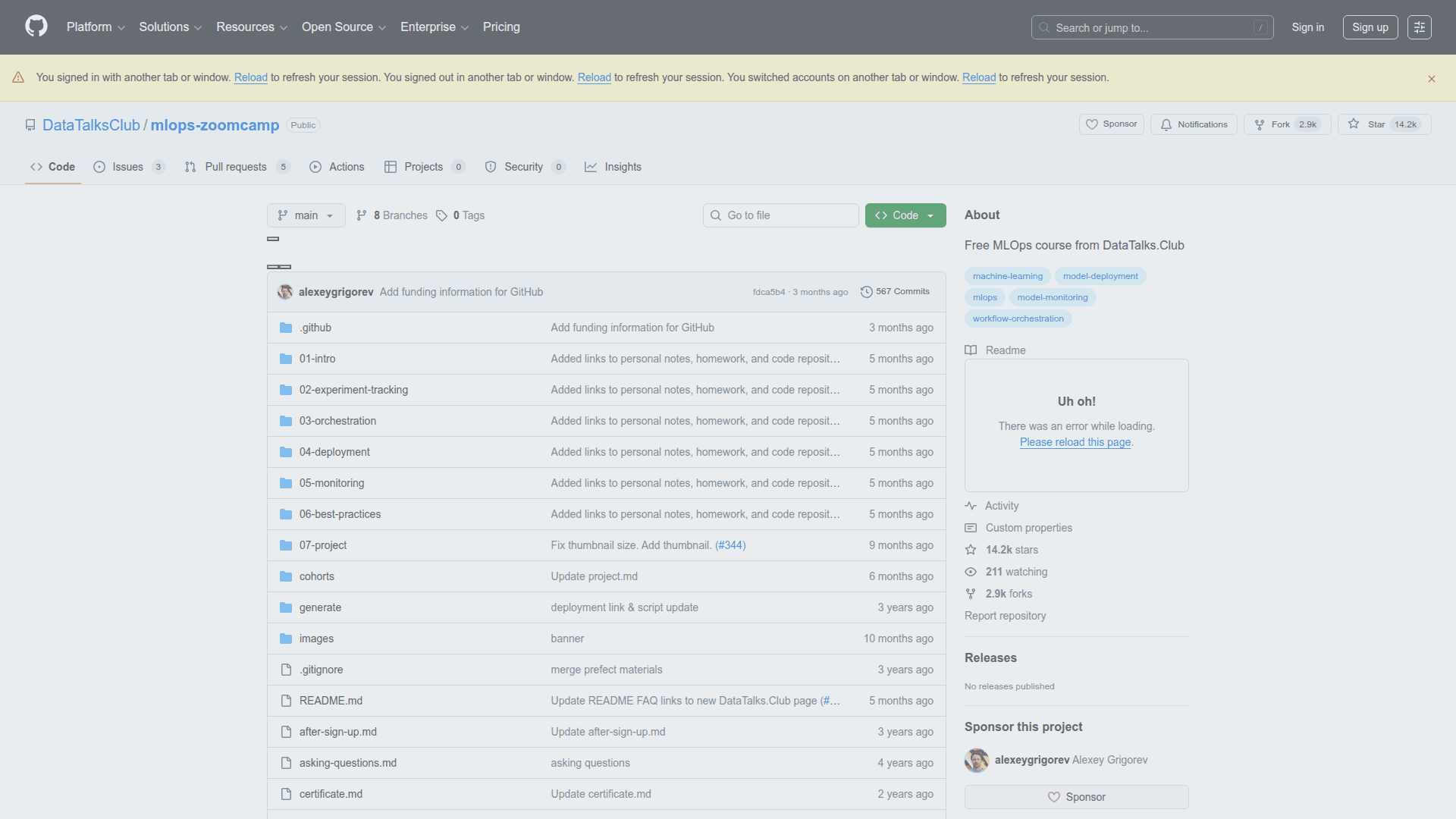Open the main branch dropdown

306,215
